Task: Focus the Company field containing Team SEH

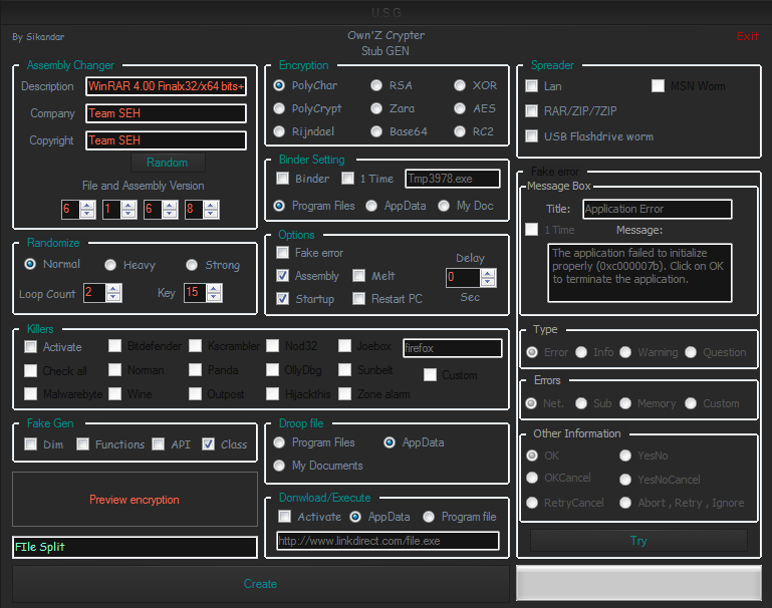Action: coord(165,114)
